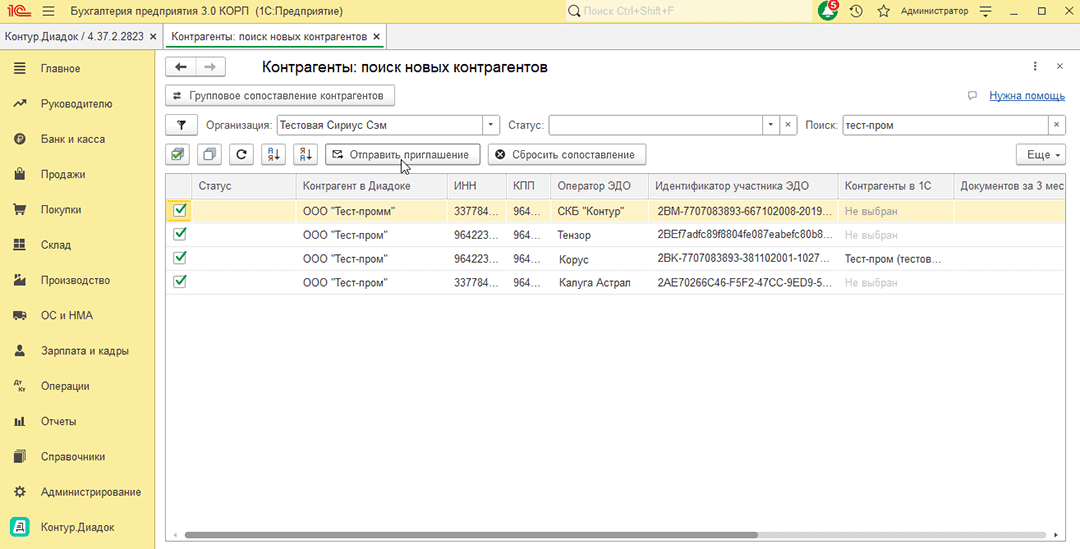The width and height of the screenshot is (1080, 549).
Task: Open three-dot form menu
Action: tap(1035, 66)
